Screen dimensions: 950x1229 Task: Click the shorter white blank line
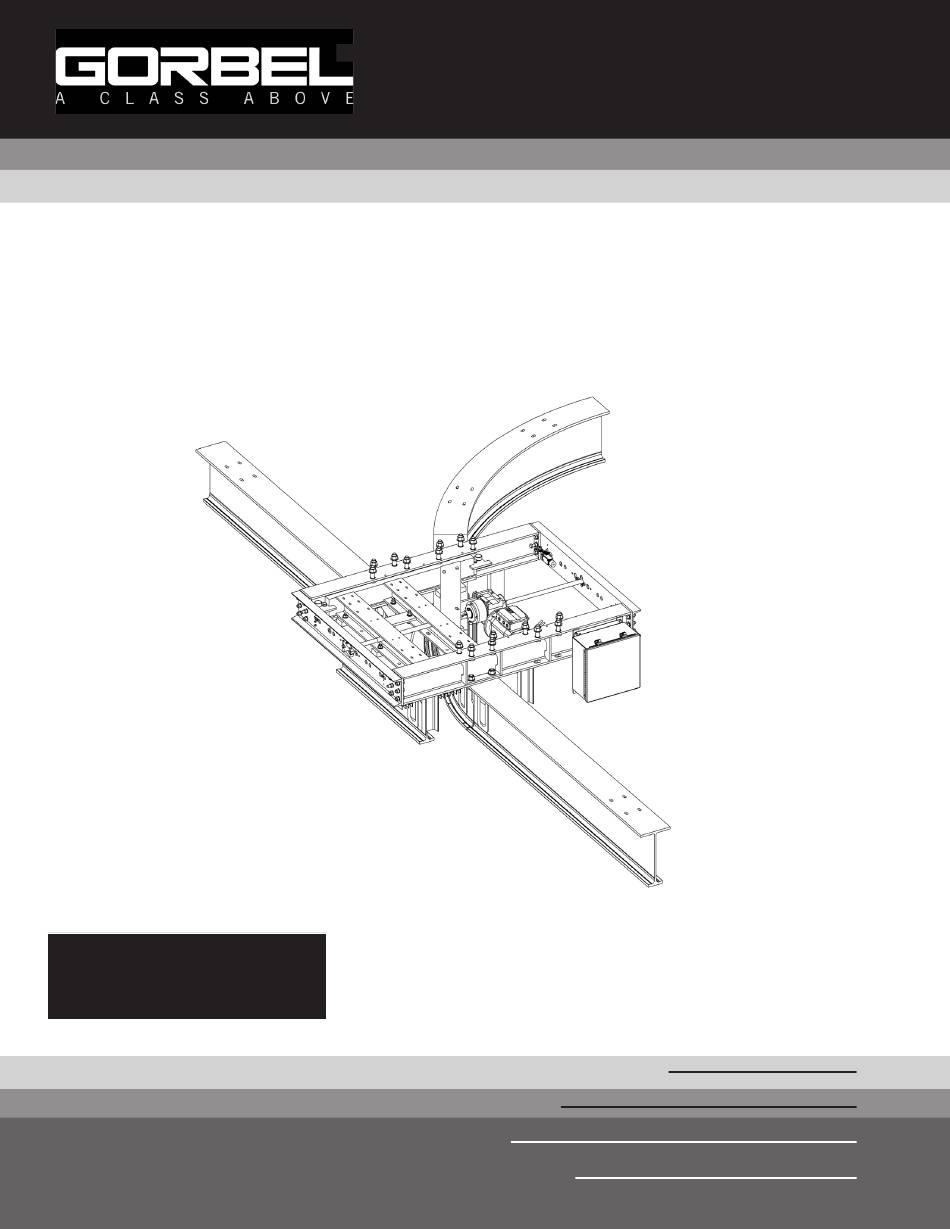[x=716, y=1178]
